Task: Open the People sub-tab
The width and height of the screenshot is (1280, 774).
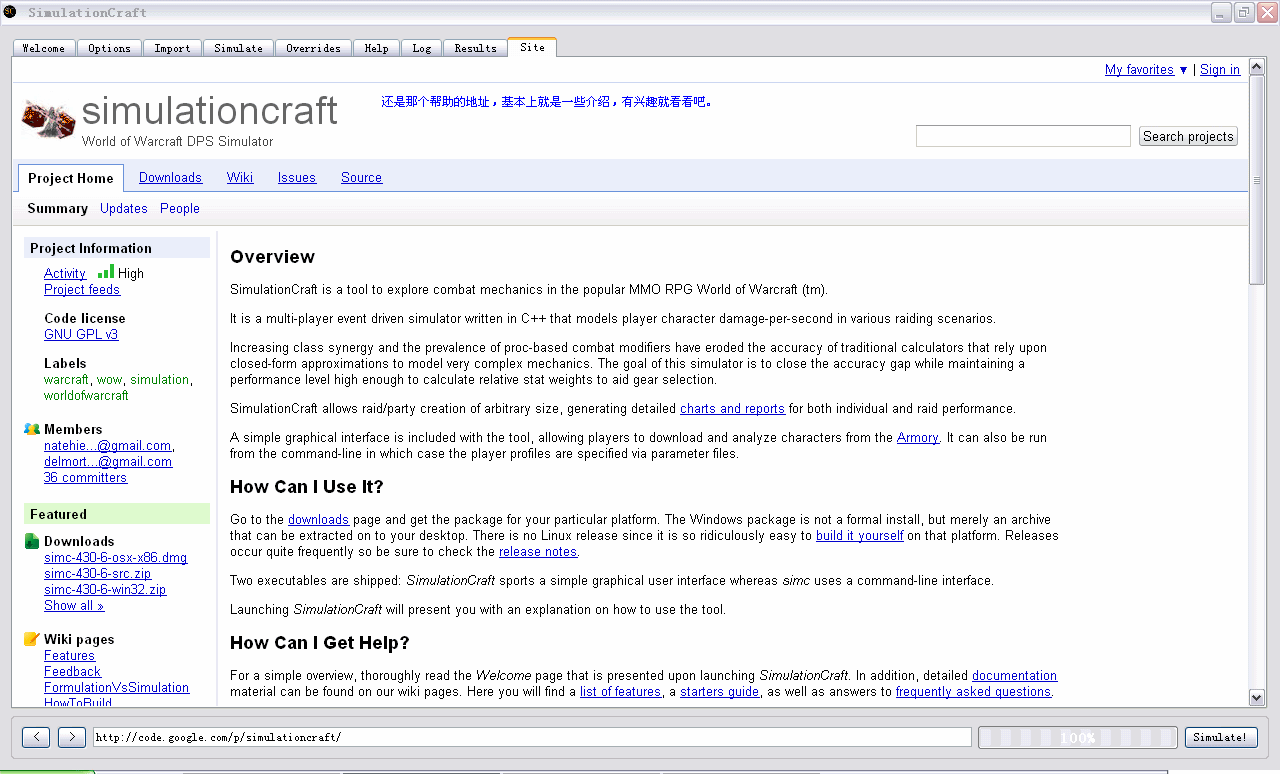Action: point(180,208)
